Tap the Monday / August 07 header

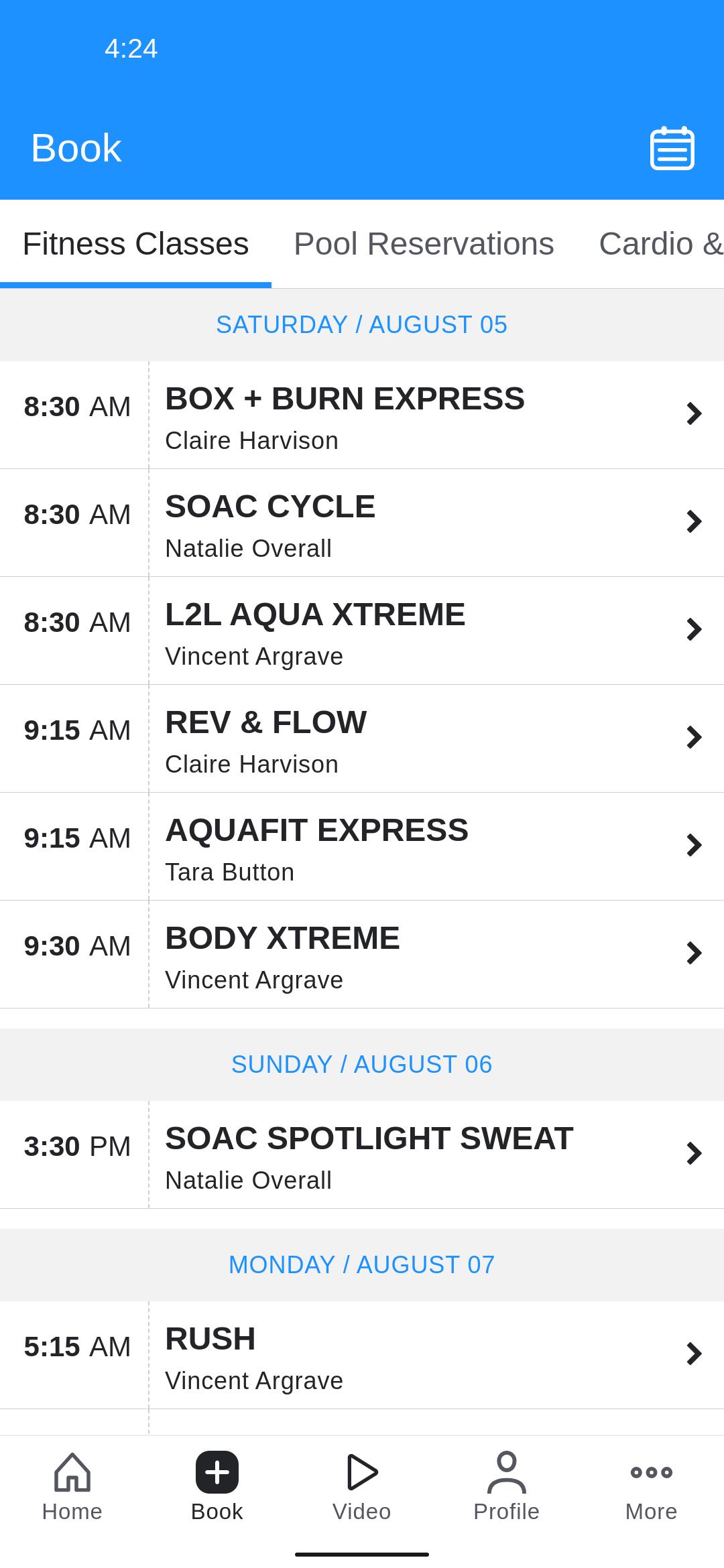(362, 1265)
